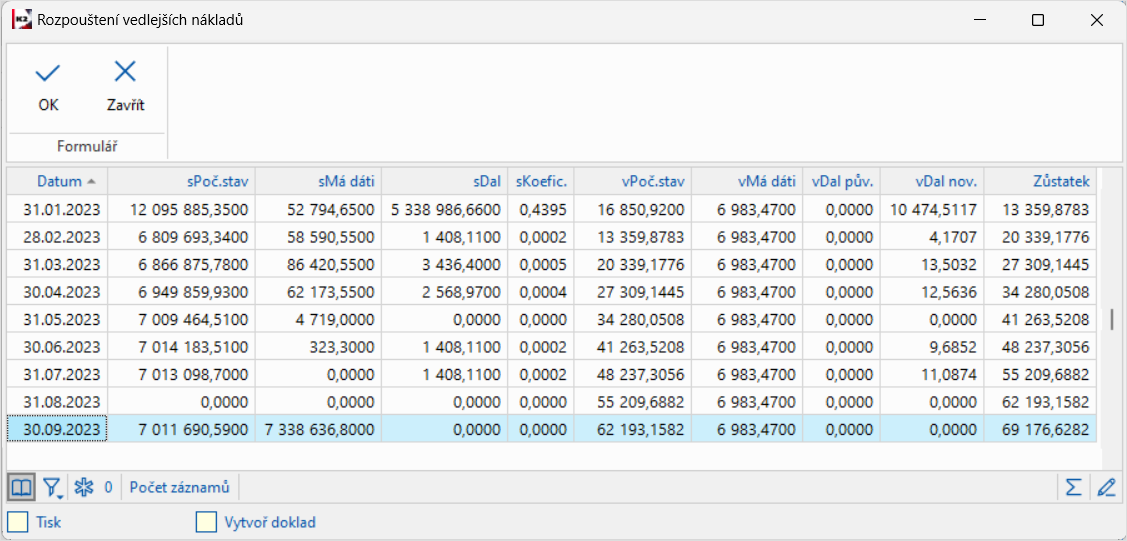The width and height of the screenshot is (1127, 541).
Task: Select the 31.05.2023 date cell
Action: 62,319
